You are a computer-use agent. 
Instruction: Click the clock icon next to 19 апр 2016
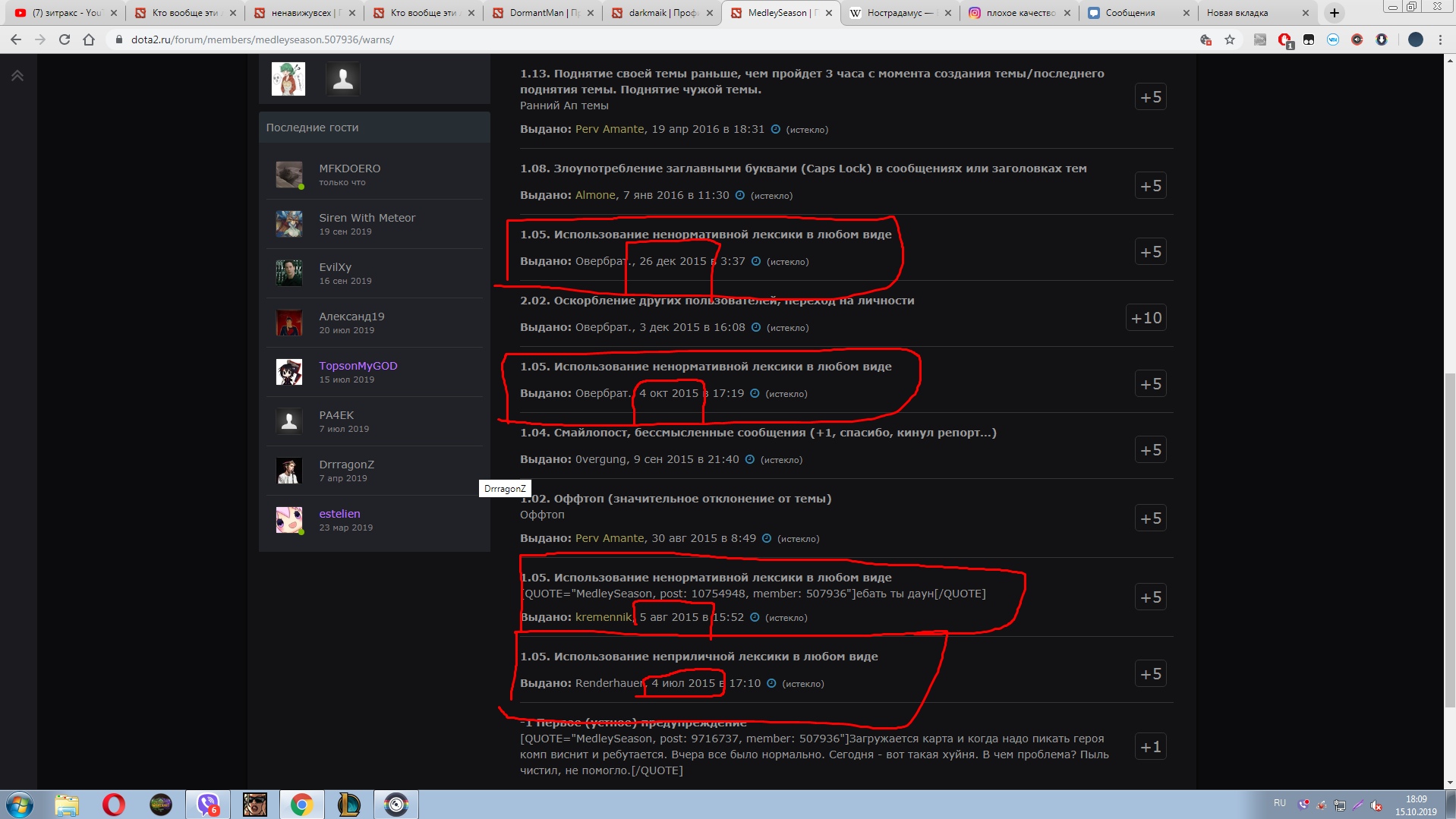coord(775,130)
